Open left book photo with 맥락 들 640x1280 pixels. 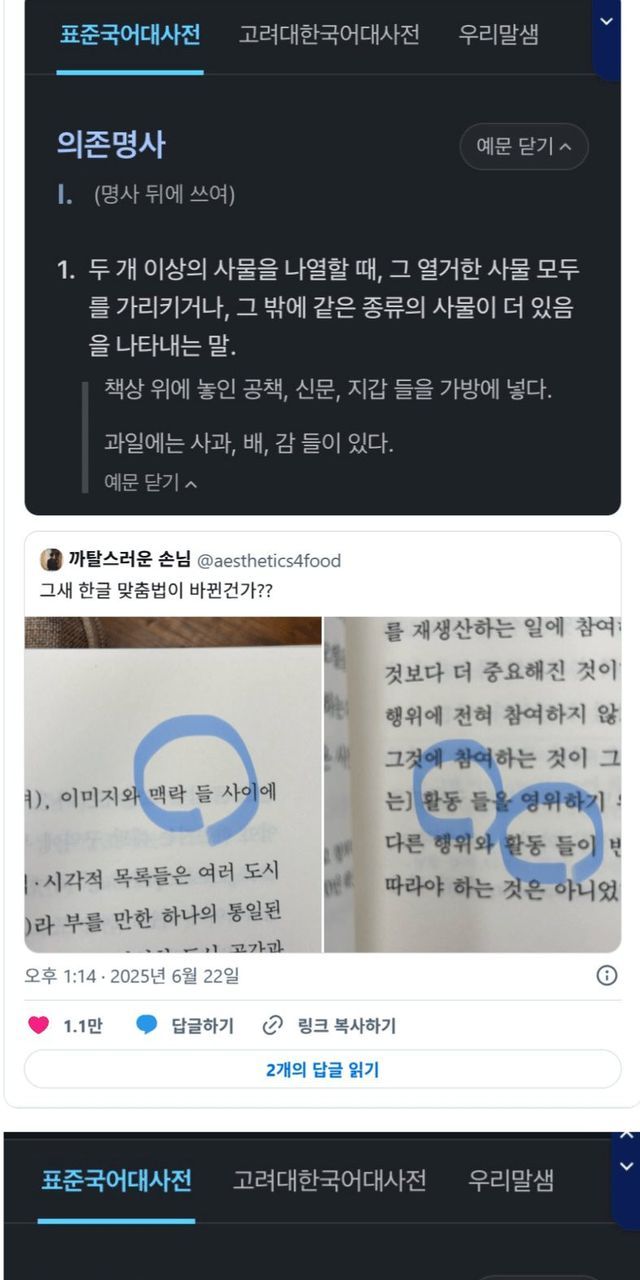click(173, 785)
